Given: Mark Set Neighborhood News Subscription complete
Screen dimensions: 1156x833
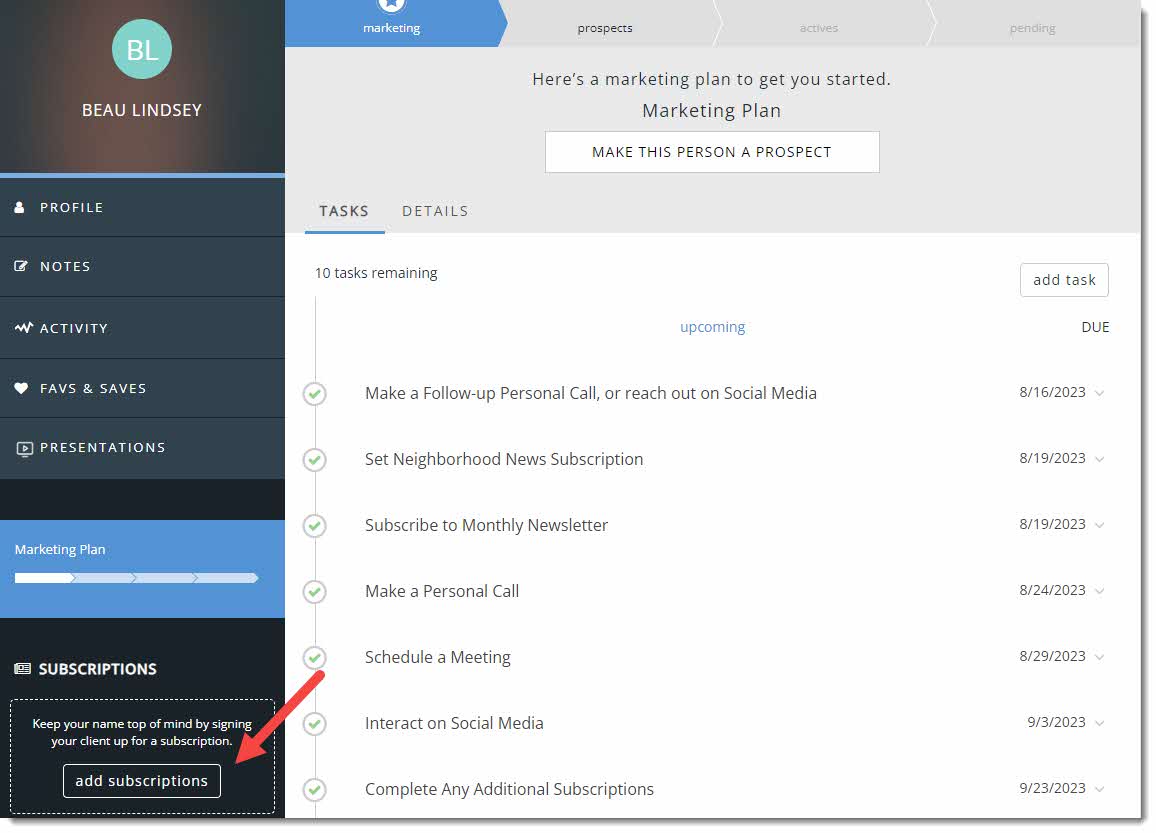Looking at the screenshot, I should pos(315,460).
